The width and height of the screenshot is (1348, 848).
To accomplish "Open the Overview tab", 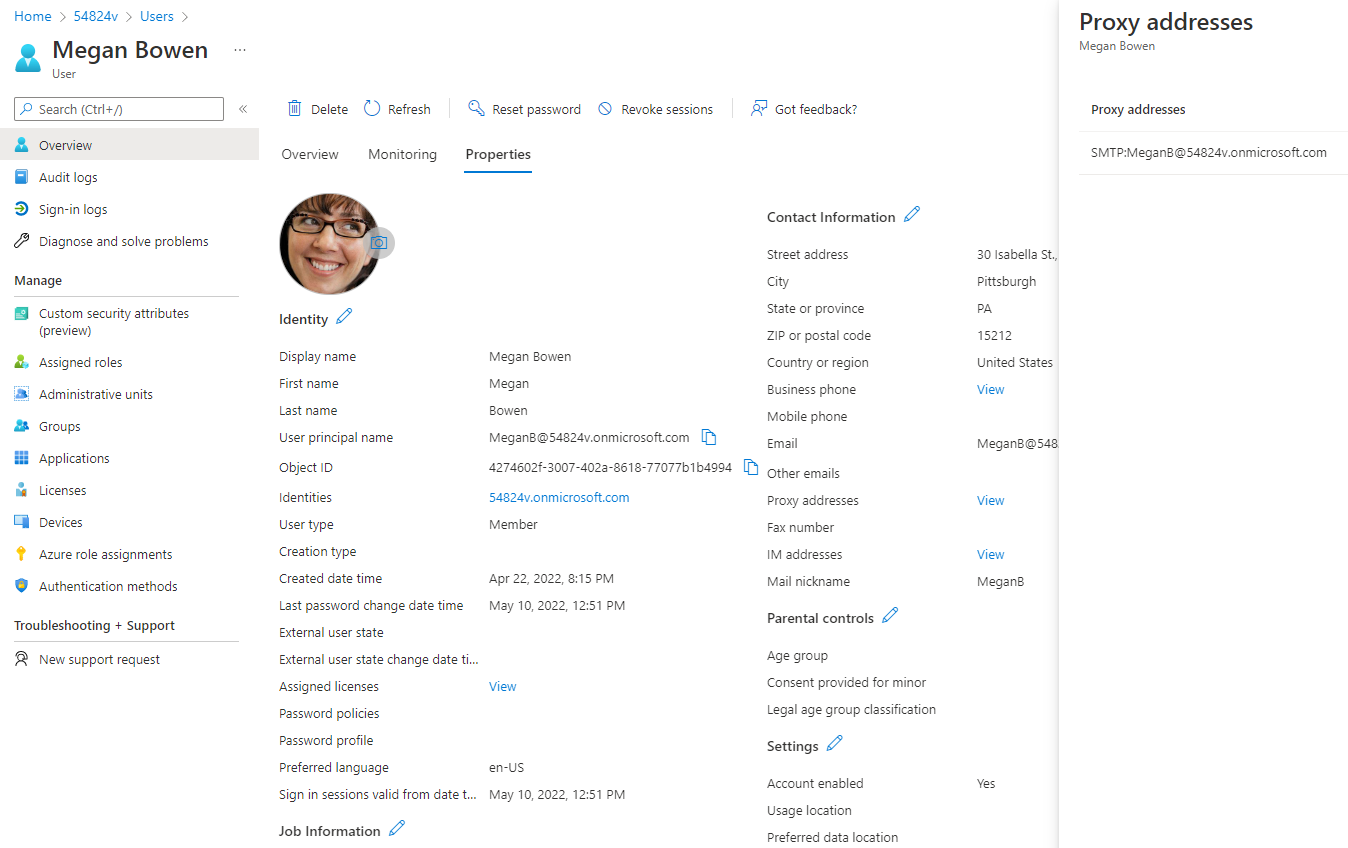I will pos(310,154).
